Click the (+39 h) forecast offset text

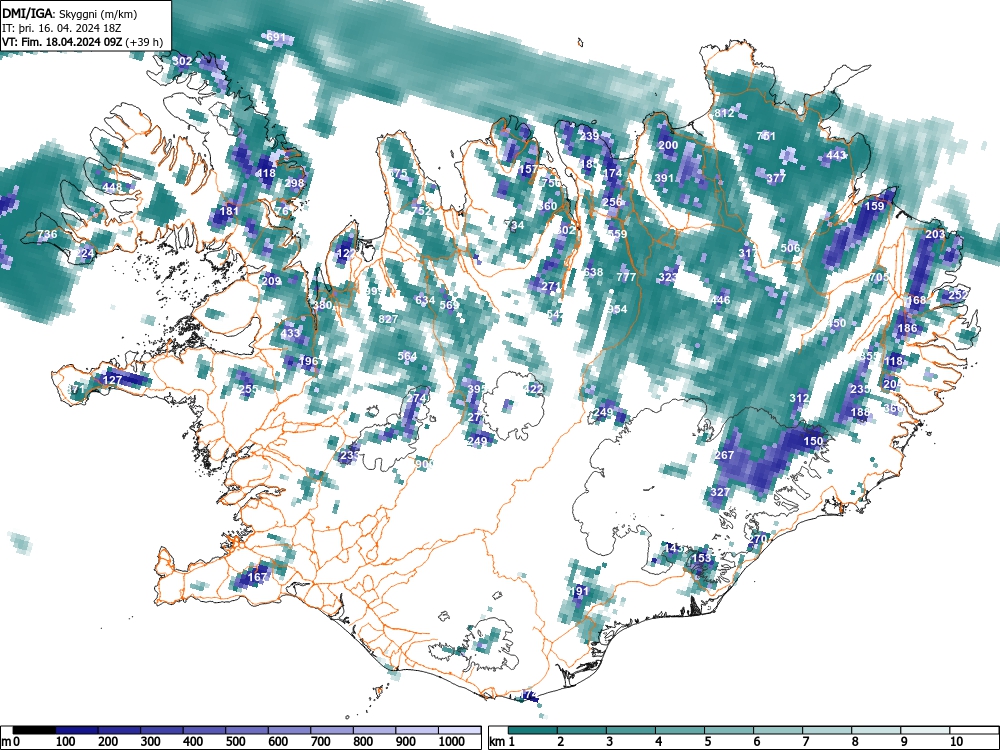[144, 42]
